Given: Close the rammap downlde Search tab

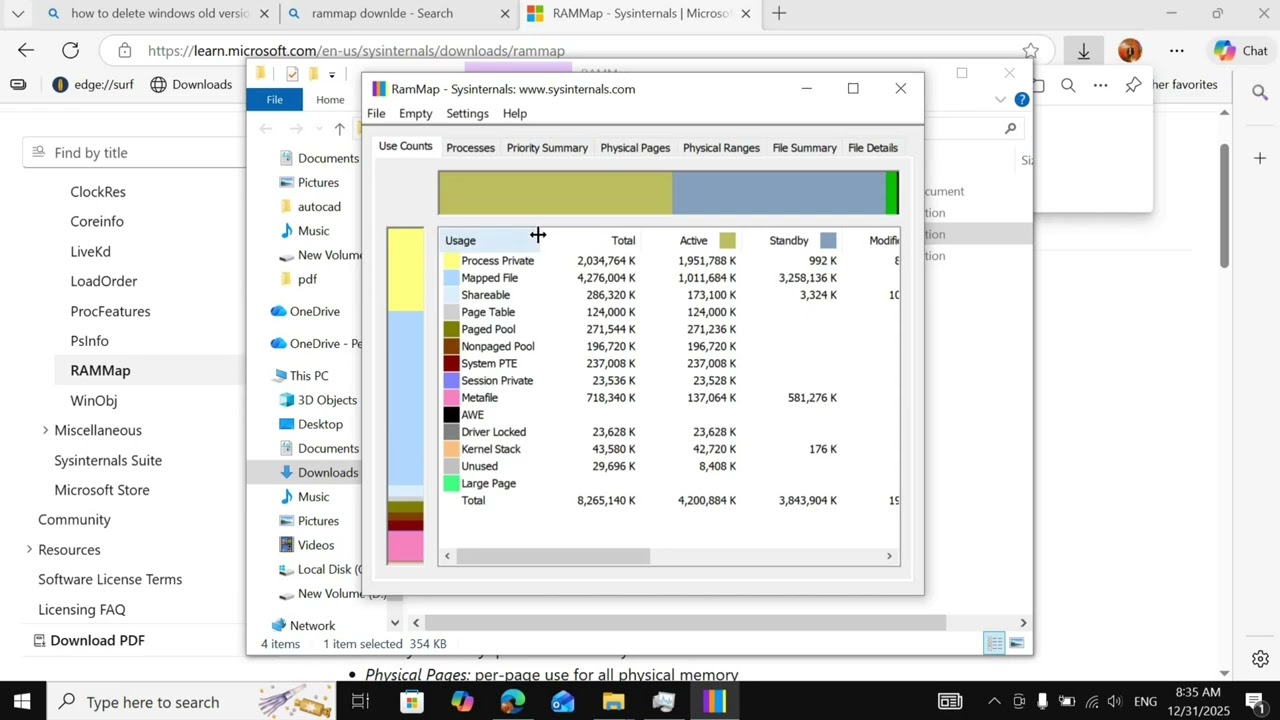Looking at the screenshot, I should (x=505, y=14).
